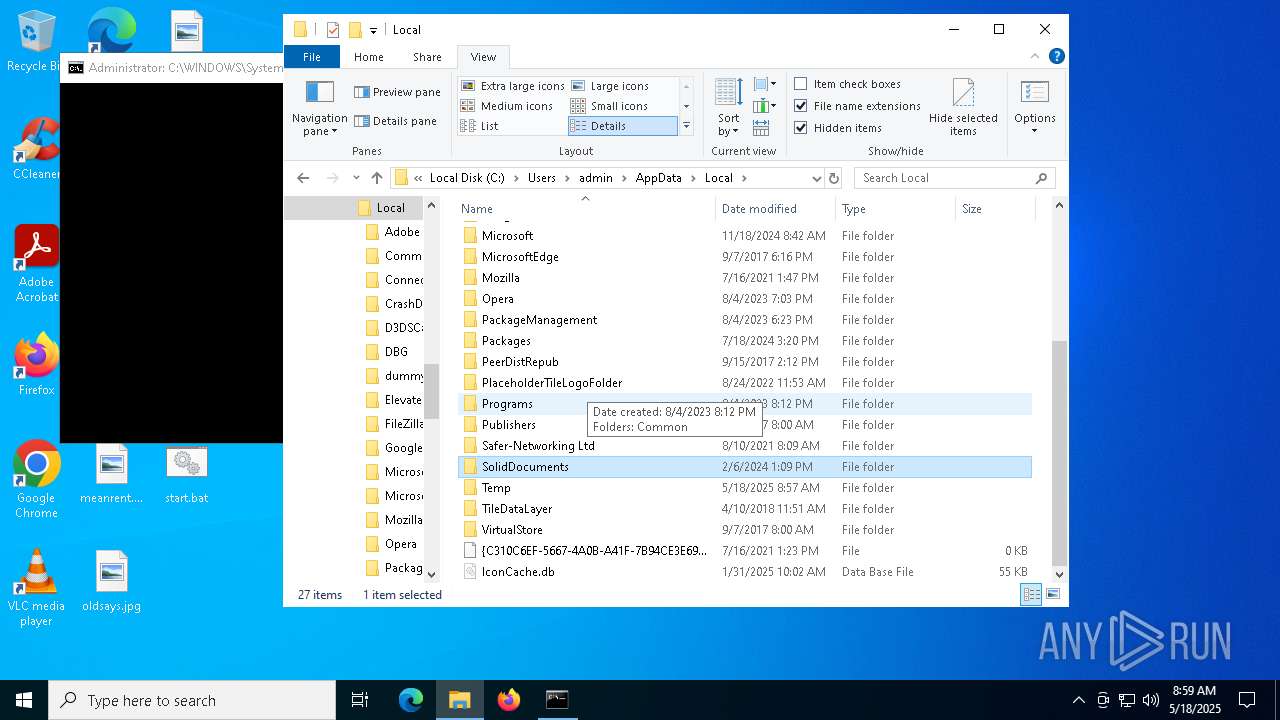Expand the layout gallery dropdown
The width and height of the screenshot is (1280, 720).
coord(686,126)
